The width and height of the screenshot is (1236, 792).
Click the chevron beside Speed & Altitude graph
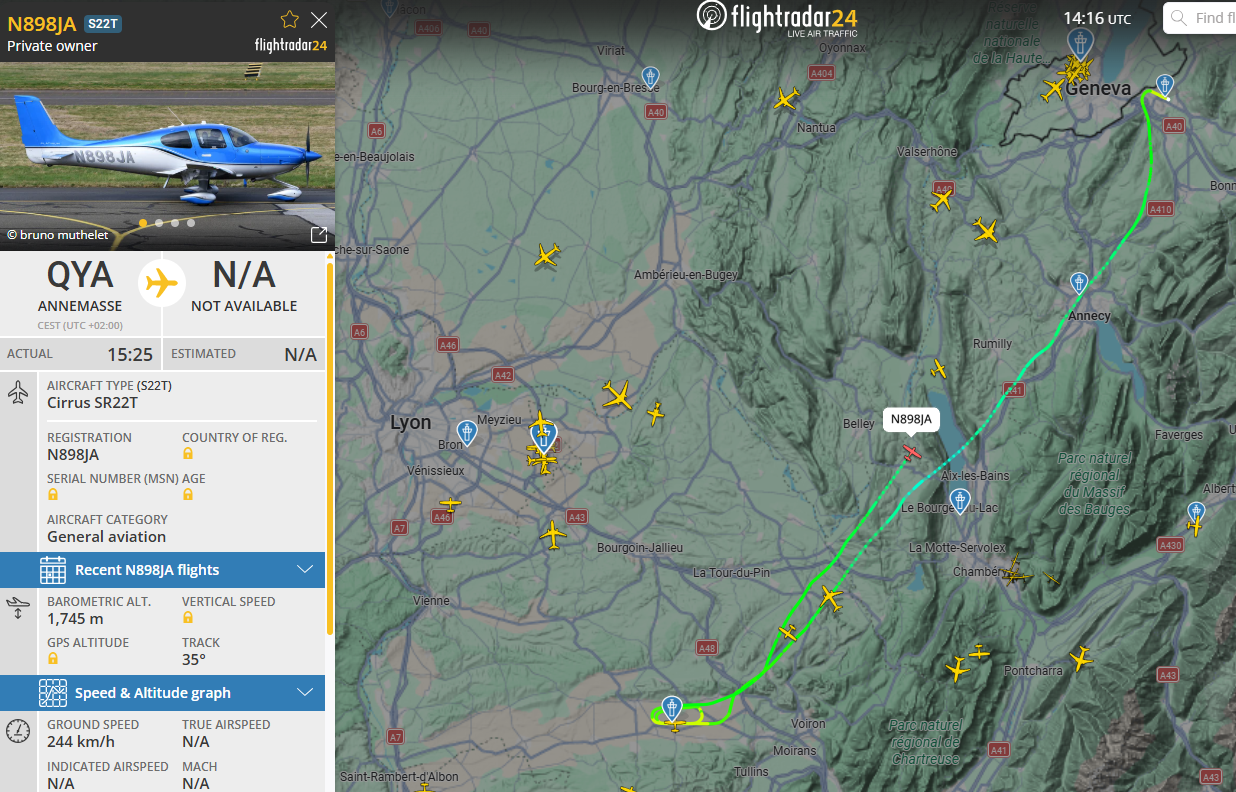[306, 693]
